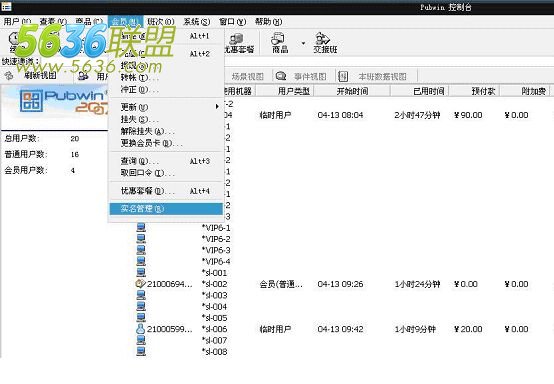Open the 系统(S) menu

(x=197, y=22)
